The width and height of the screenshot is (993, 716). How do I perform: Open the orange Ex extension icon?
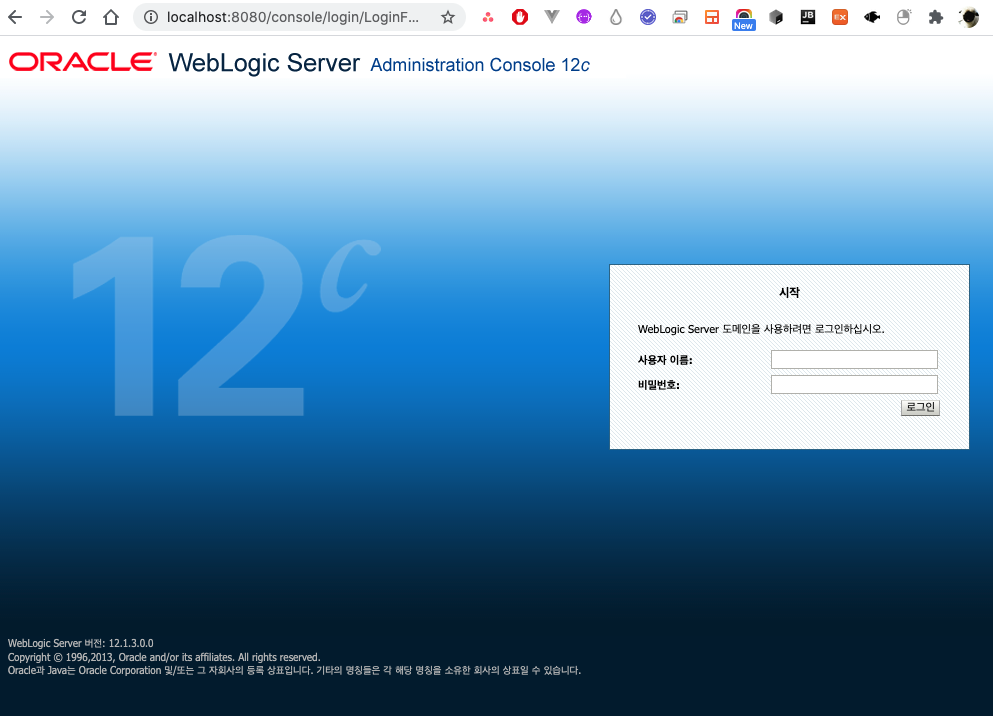click(x=840, y=17)
